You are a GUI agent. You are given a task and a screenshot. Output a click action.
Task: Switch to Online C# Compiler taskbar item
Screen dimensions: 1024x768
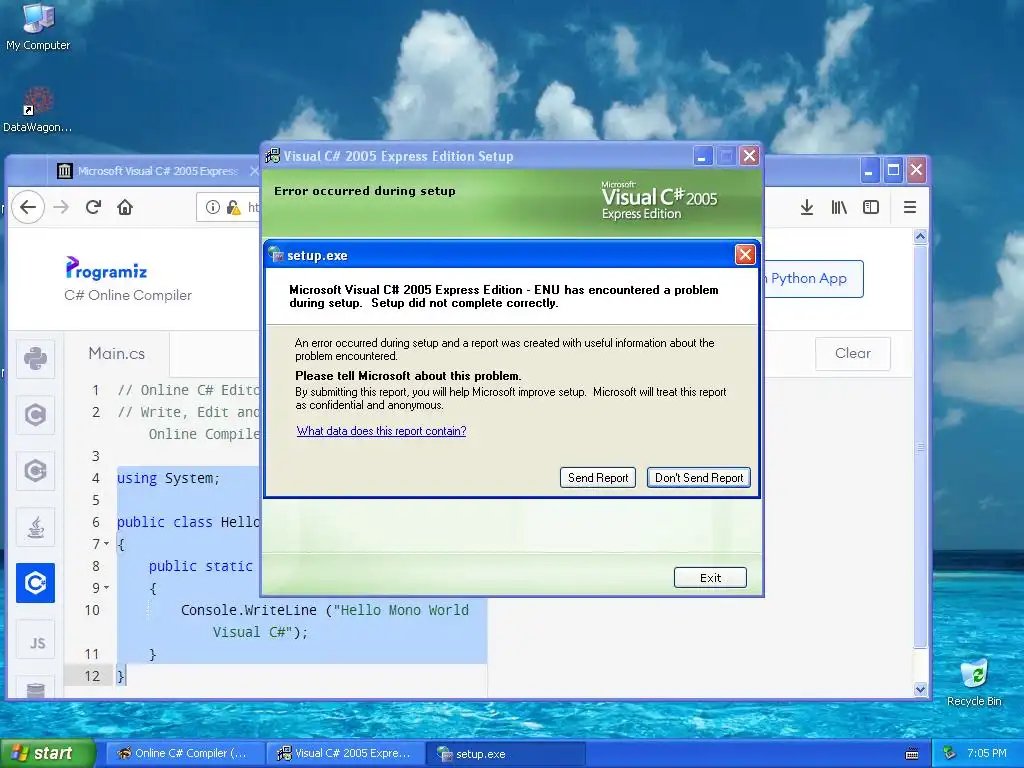click(x=185, y=753)
